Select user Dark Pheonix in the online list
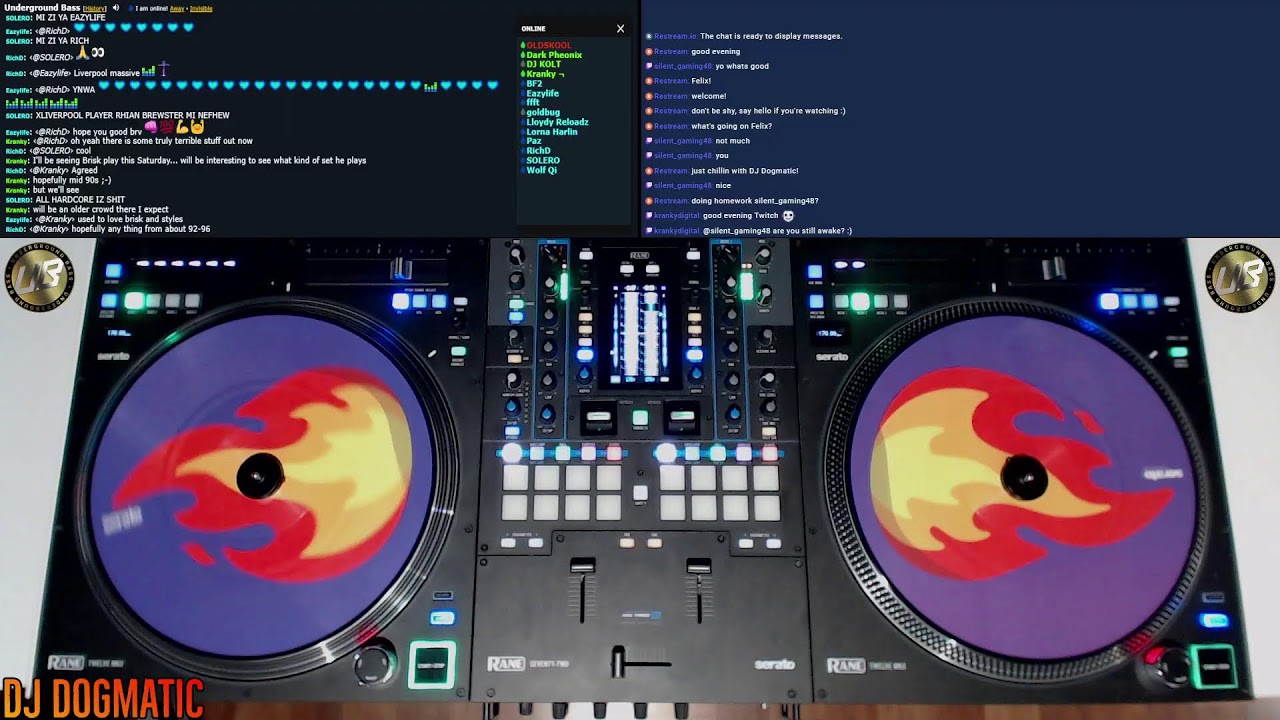This screenshot has width=1280, height=720. pyautogui.click(x=554, y=55)
